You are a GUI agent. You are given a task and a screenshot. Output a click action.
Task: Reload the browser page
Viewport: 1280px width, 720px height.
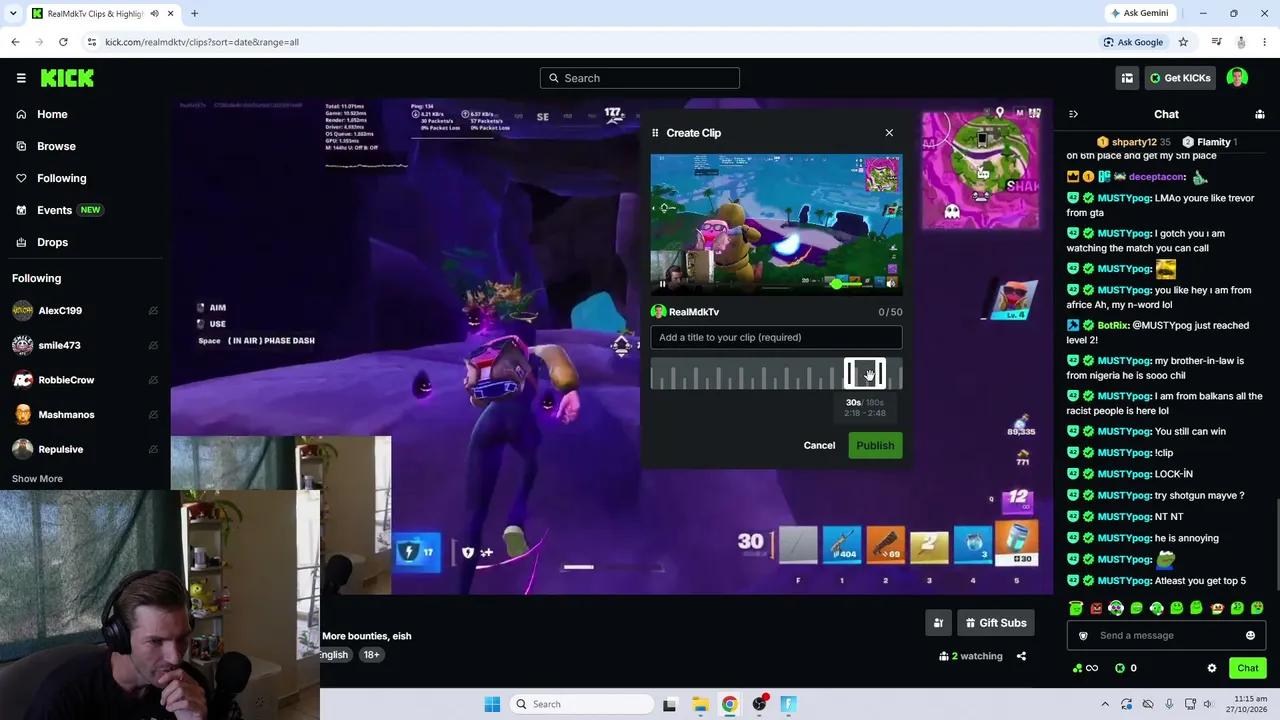63,42
